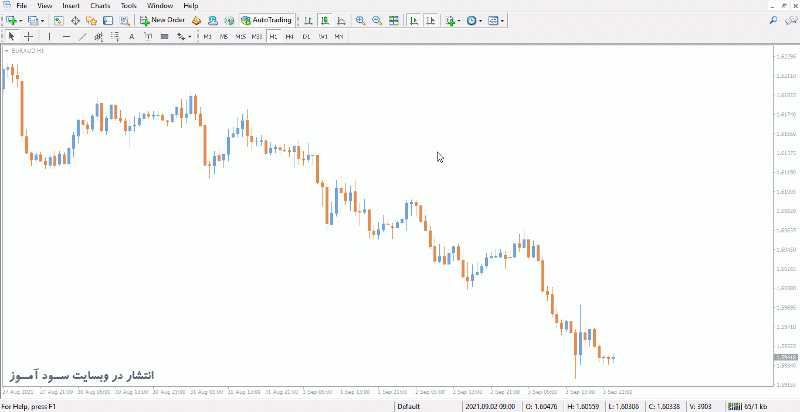Expand the New Chart dropdown arrow
The height and width of the screenshot is (412, 800).
tap(20, 21)
